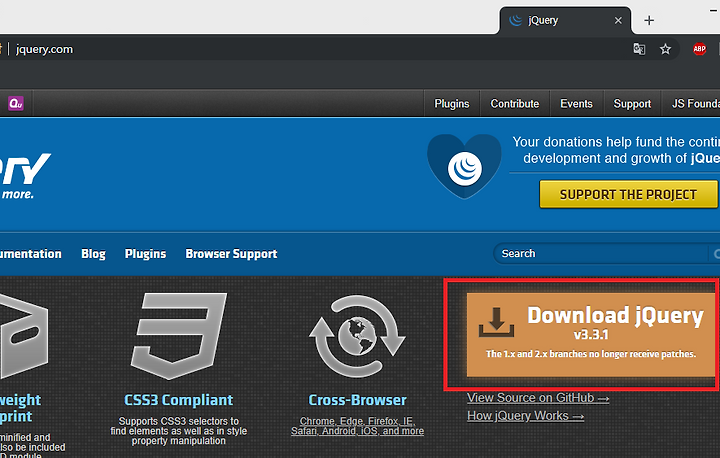Click the lightweight footprint box icon
The height and width of the screenshot is (458, 720).
[23, 338]
